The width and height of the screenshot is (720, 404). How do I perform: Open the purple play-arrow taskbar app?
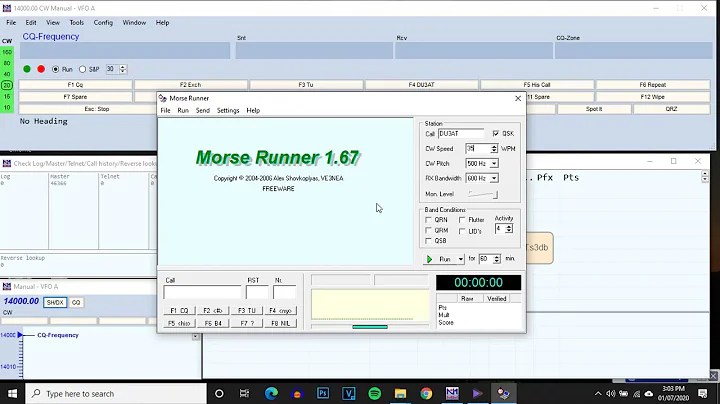(478, 393)
